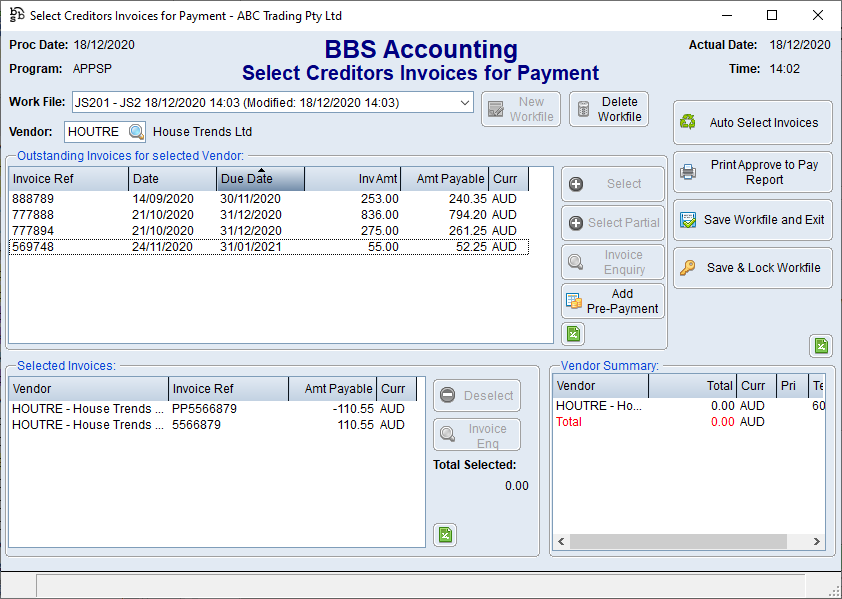This screenshot has width=842, height=599.
Task: Click Excel export icon below outstanding invoices
Action: click(573, 334)
